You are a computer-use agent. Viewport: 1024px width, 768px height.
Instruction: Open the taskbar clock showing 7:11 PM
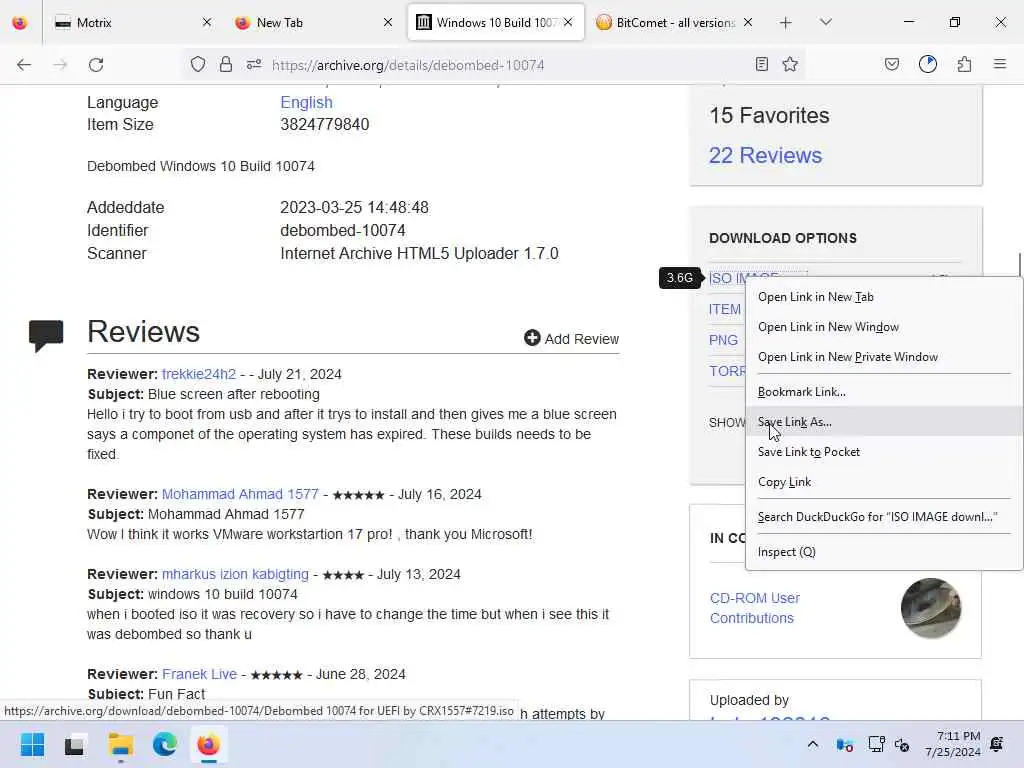(953, 744)
